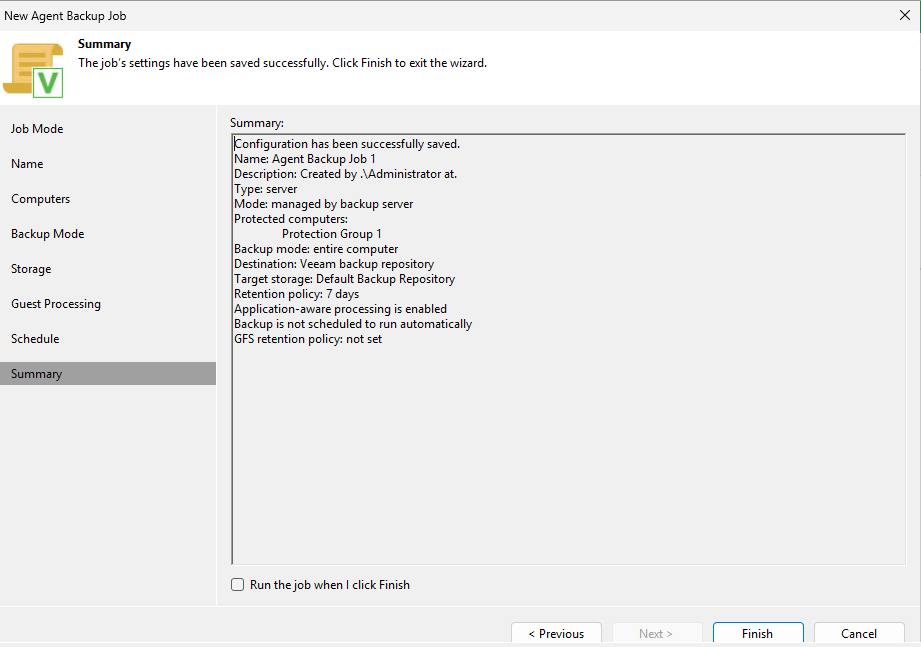The width and height of the screenshot is (921, 647).
Task: Click the 'Description: Created by .\Administrator at.' line
Action: pyautogui.click(x=345, y=174)
